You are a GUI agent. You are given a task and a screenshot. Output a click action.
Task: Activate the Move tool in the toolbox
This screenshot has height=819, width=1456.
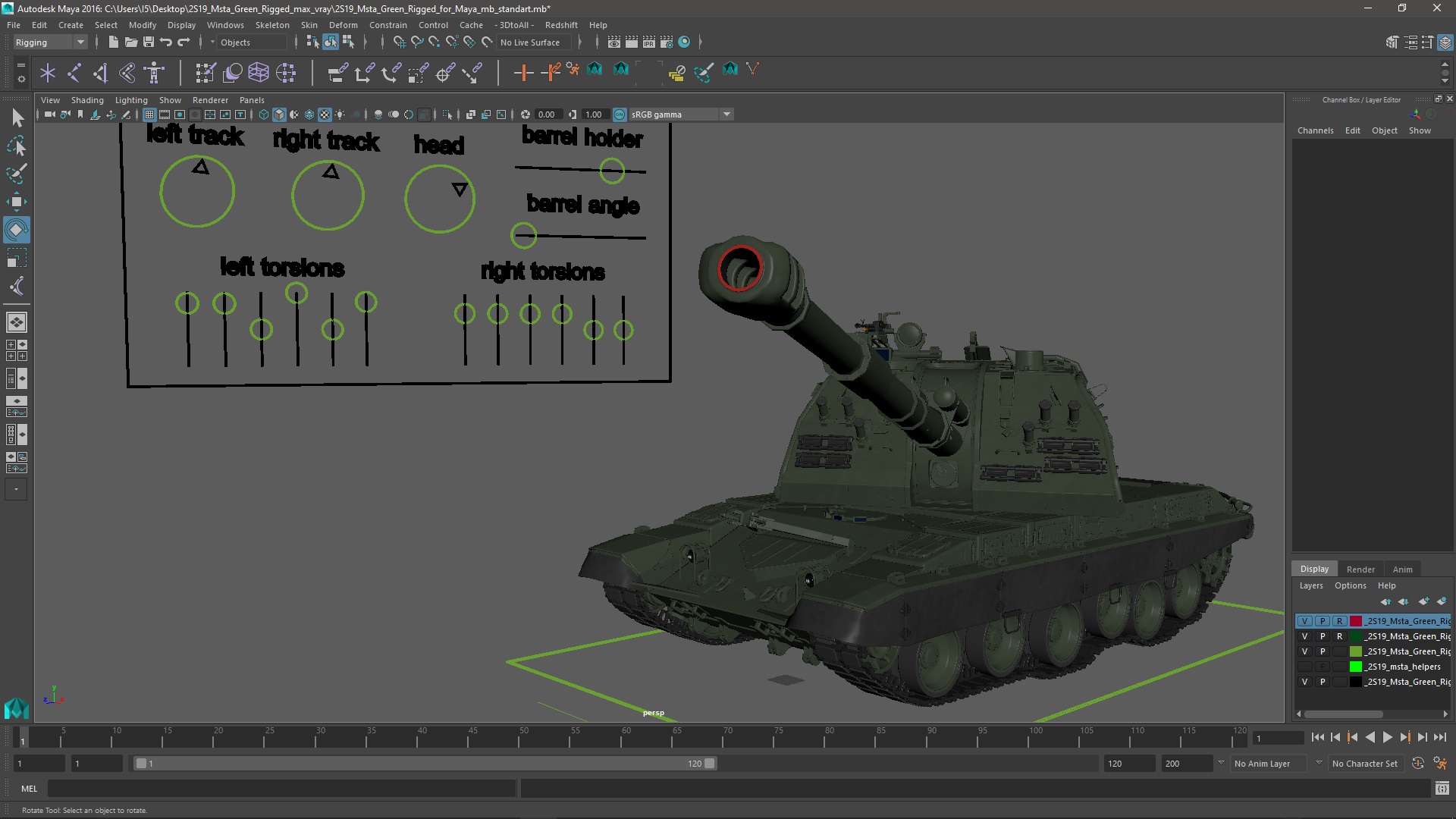click(17, 202)
